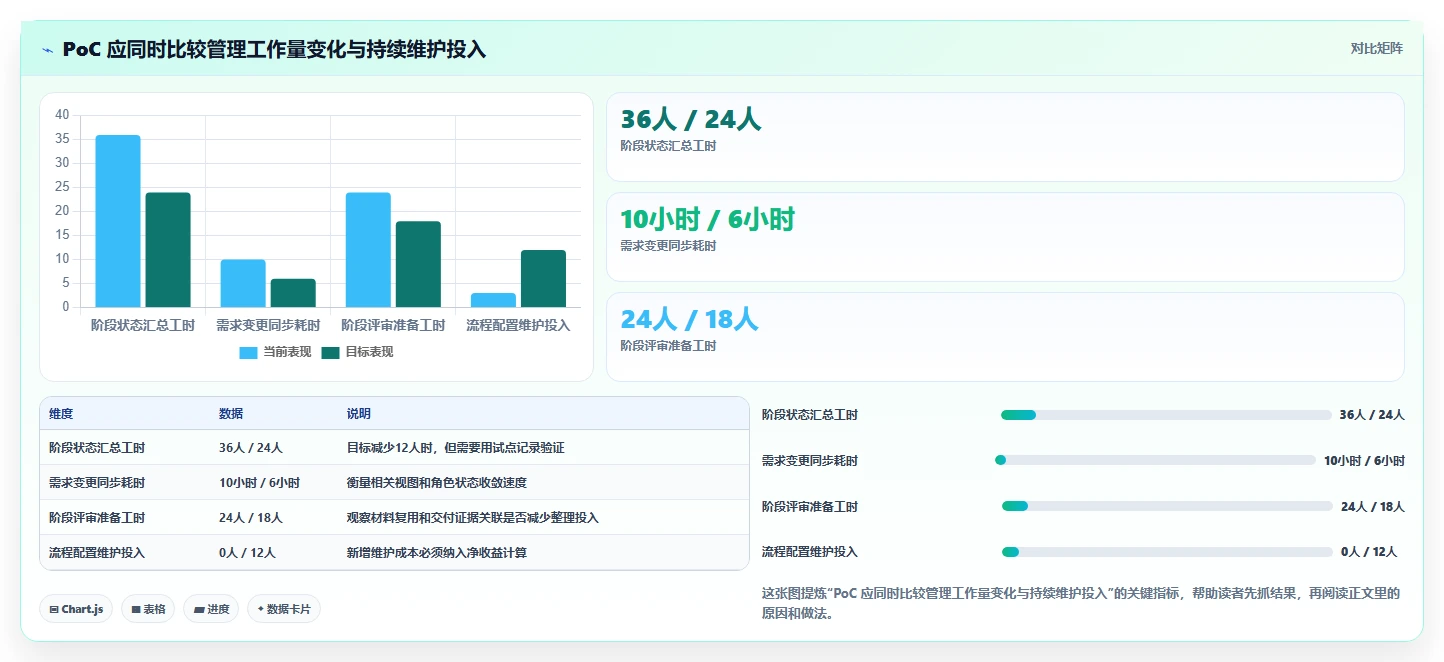Screen dimensions: 1444x662
Task: Toggle the 目标表现 legend swatch
Action: point(330,352)
